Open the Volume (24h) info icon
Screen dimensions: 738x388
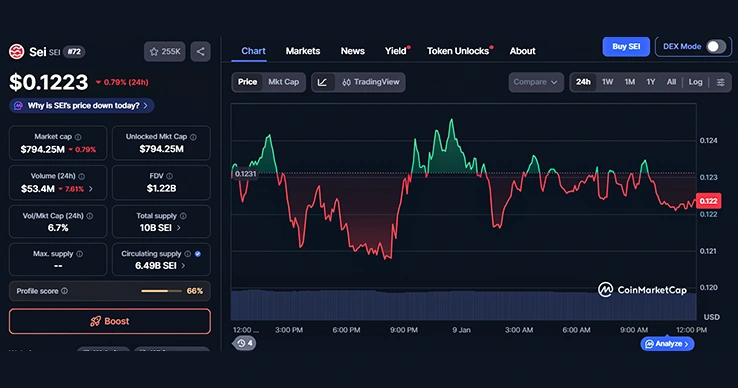(81, 176)
